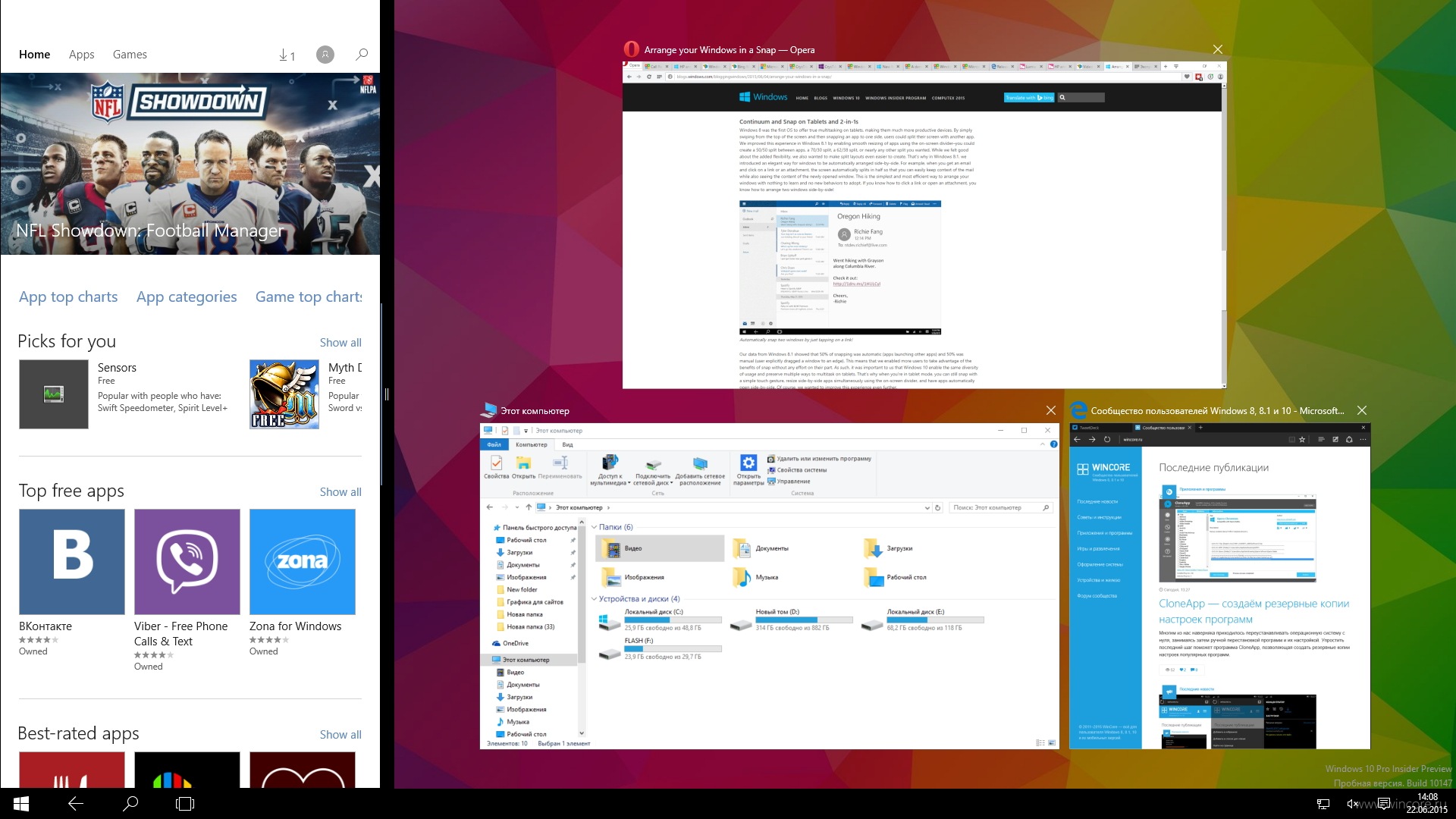This screenshot has height=819, width=1456.
Task: Open Локальный диск (C:) in Explorer
Action: click(x=660, y=620)
